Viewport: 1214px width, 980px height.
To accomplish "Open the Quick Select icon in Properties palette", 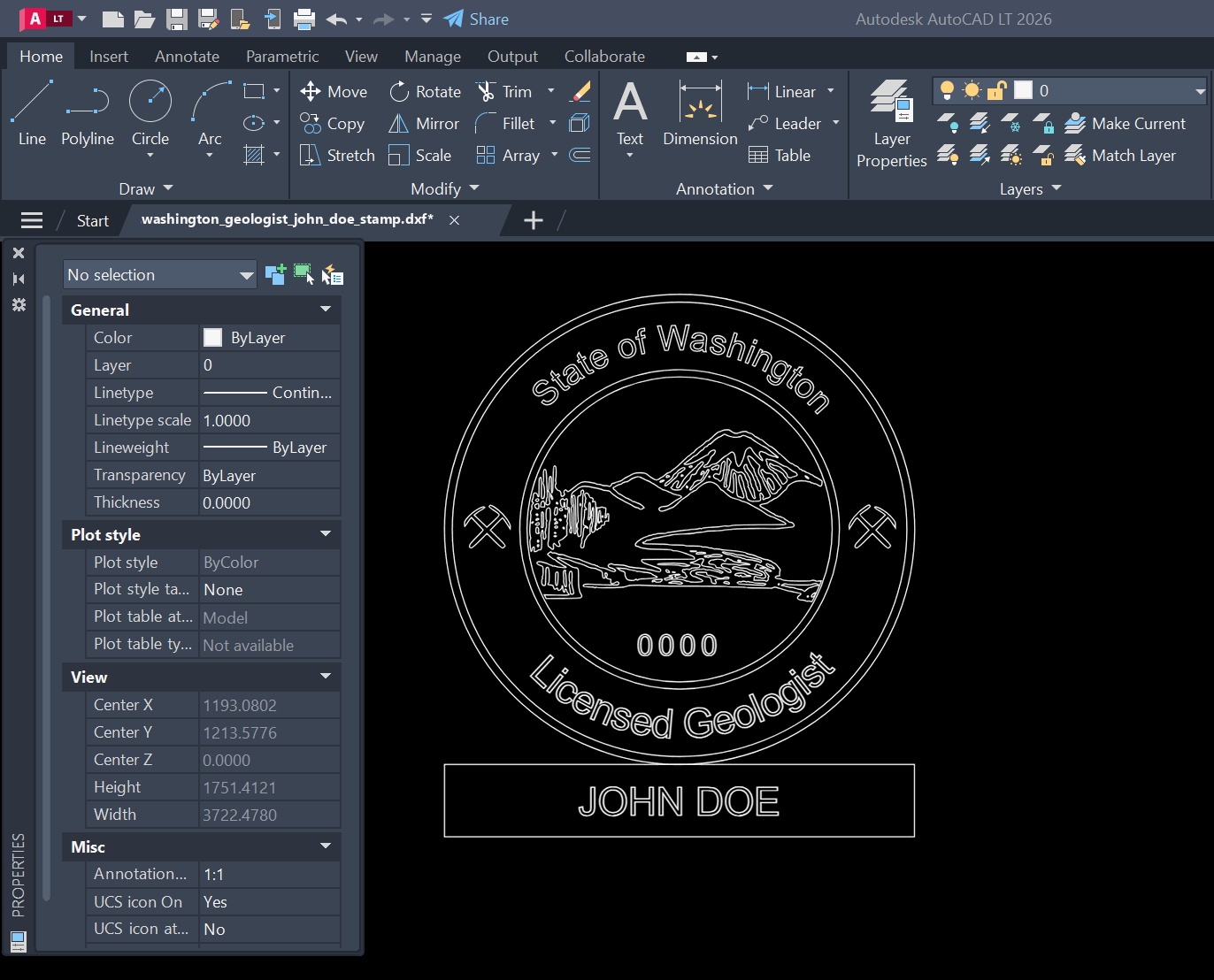I will point(332,275).
